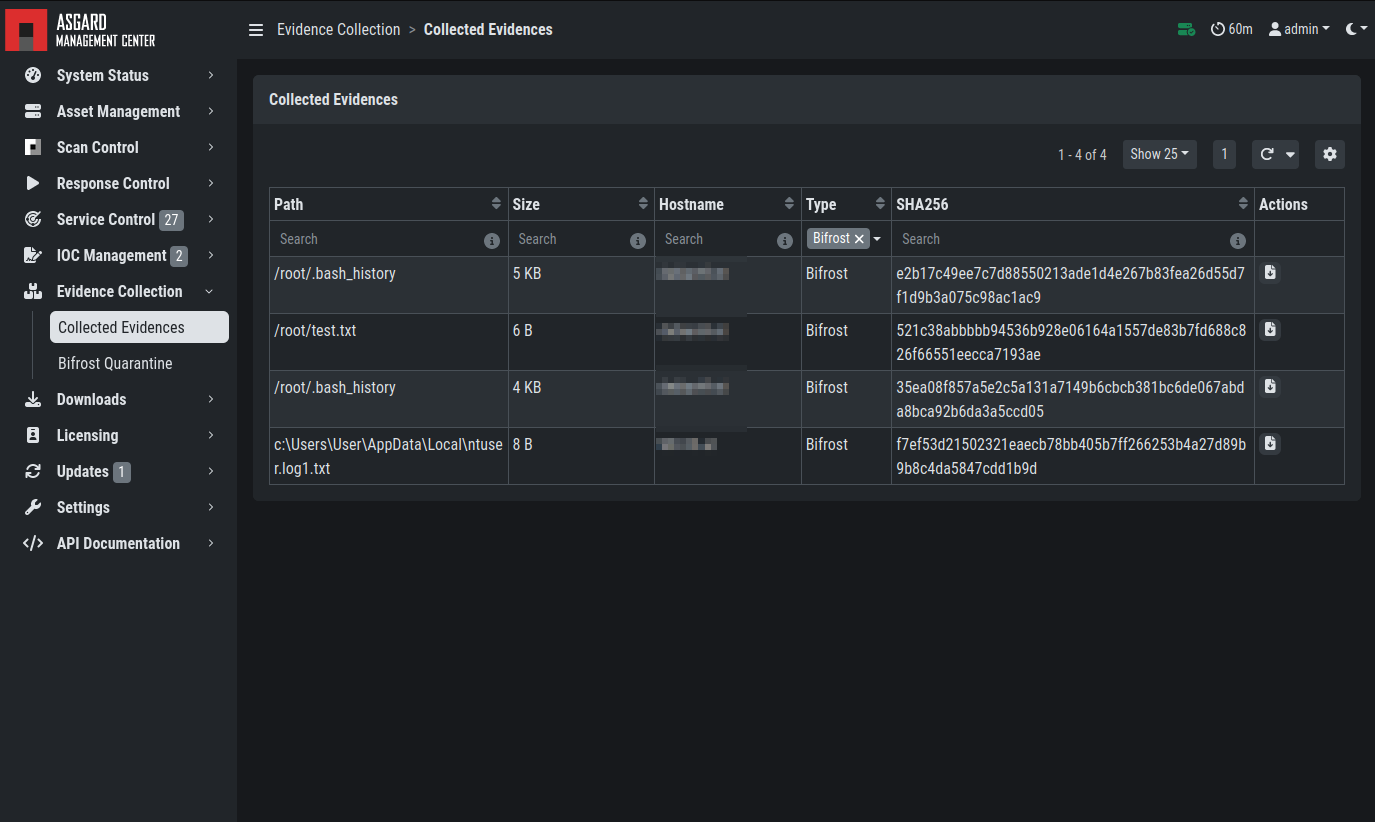
Task: Remove the Bifrost type filter tag
Action: [859, 239]
